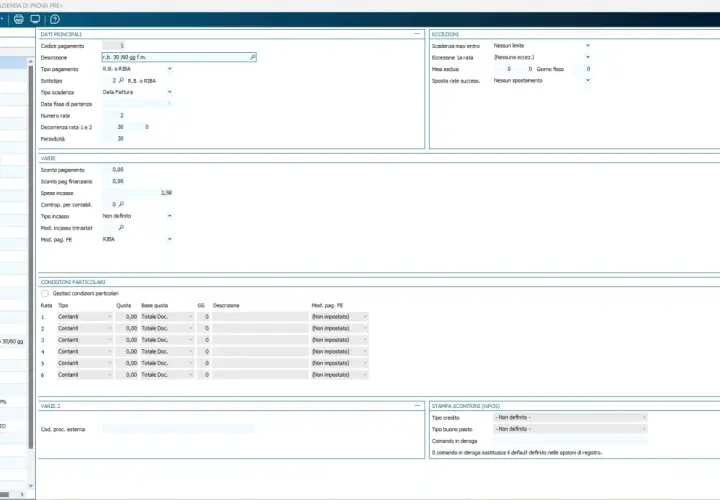
Task: Click the Controp. per contabil. lookup magnifier
Action: 121,204
